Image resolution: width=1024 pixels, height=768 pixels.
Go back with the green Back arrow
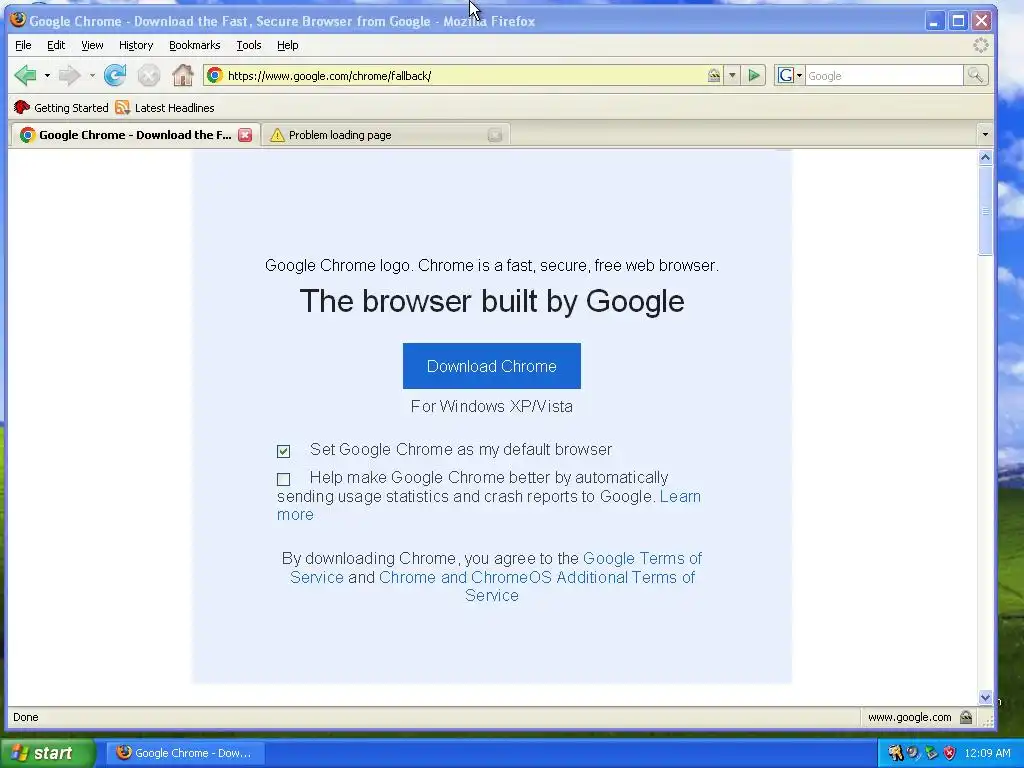coord(26,76)
